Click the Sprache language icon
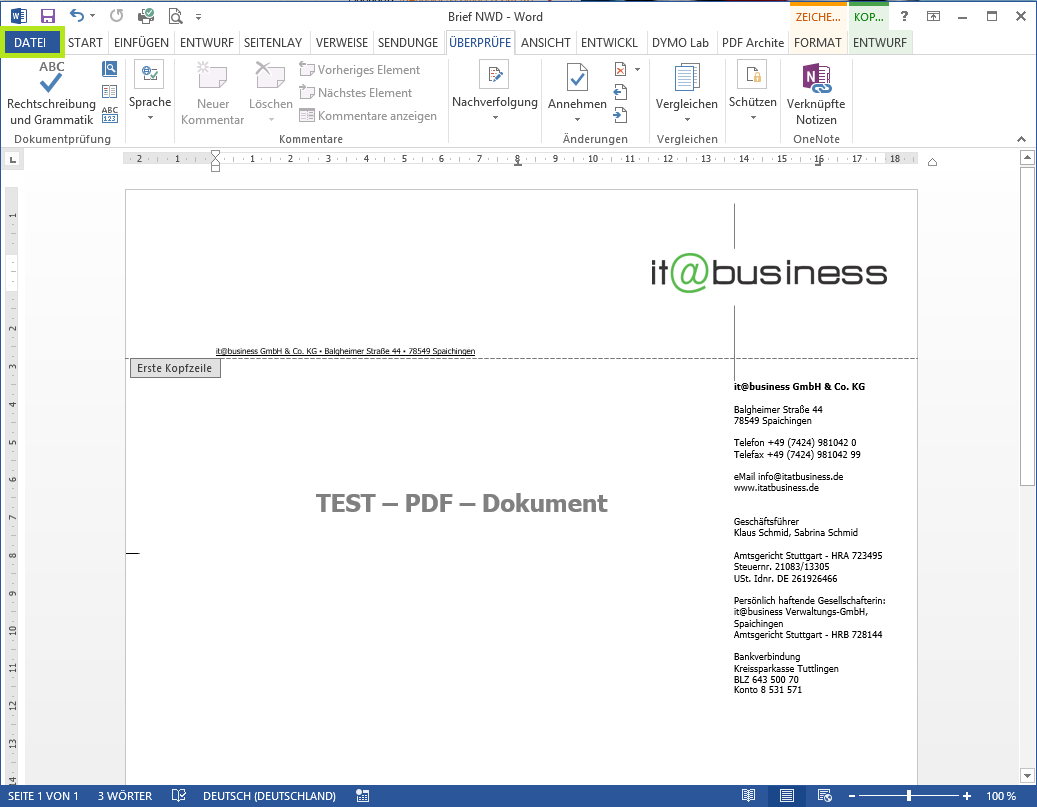The width and height of the screenshot is (1037, 807). (x=149, y=74)
